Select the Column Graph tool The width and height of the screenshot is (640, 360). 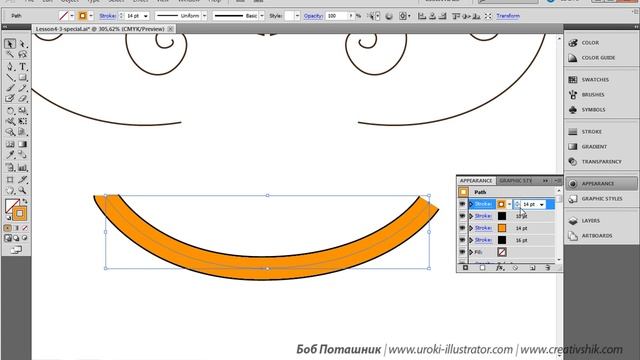point(22,167)
